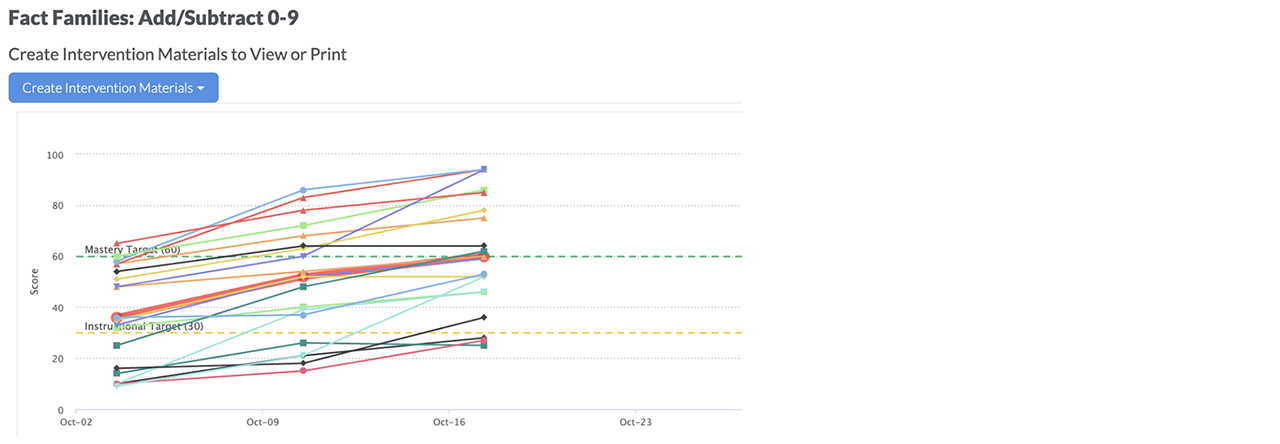Click the Mastery Target (60) line label
This screenshot has width=1280, height=444.
(x=132, y=250)
